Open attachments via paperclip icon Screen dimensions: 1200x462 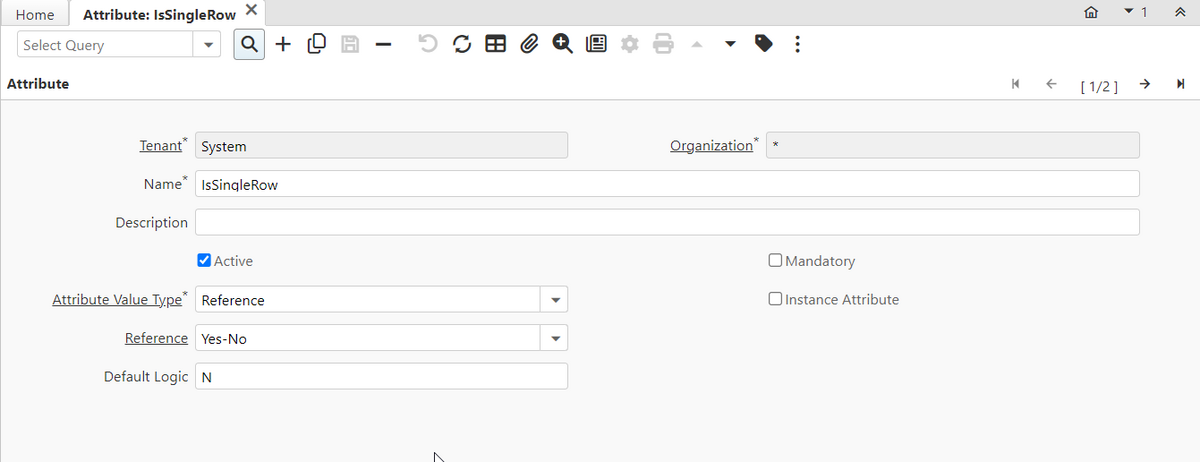[x=529, y=44]
